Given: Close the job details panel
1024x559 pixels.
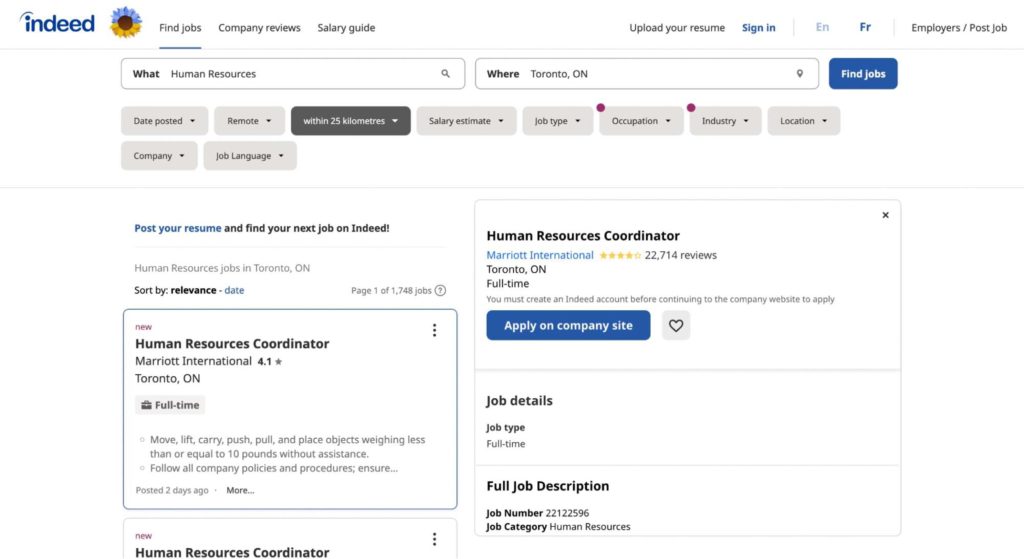Looking at the screenshot, I should coord(886,215).
